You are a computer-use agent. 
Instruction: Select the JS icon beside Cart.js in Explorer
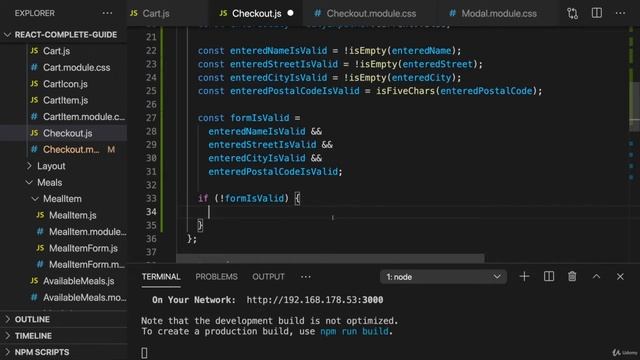tap(34, 51)
